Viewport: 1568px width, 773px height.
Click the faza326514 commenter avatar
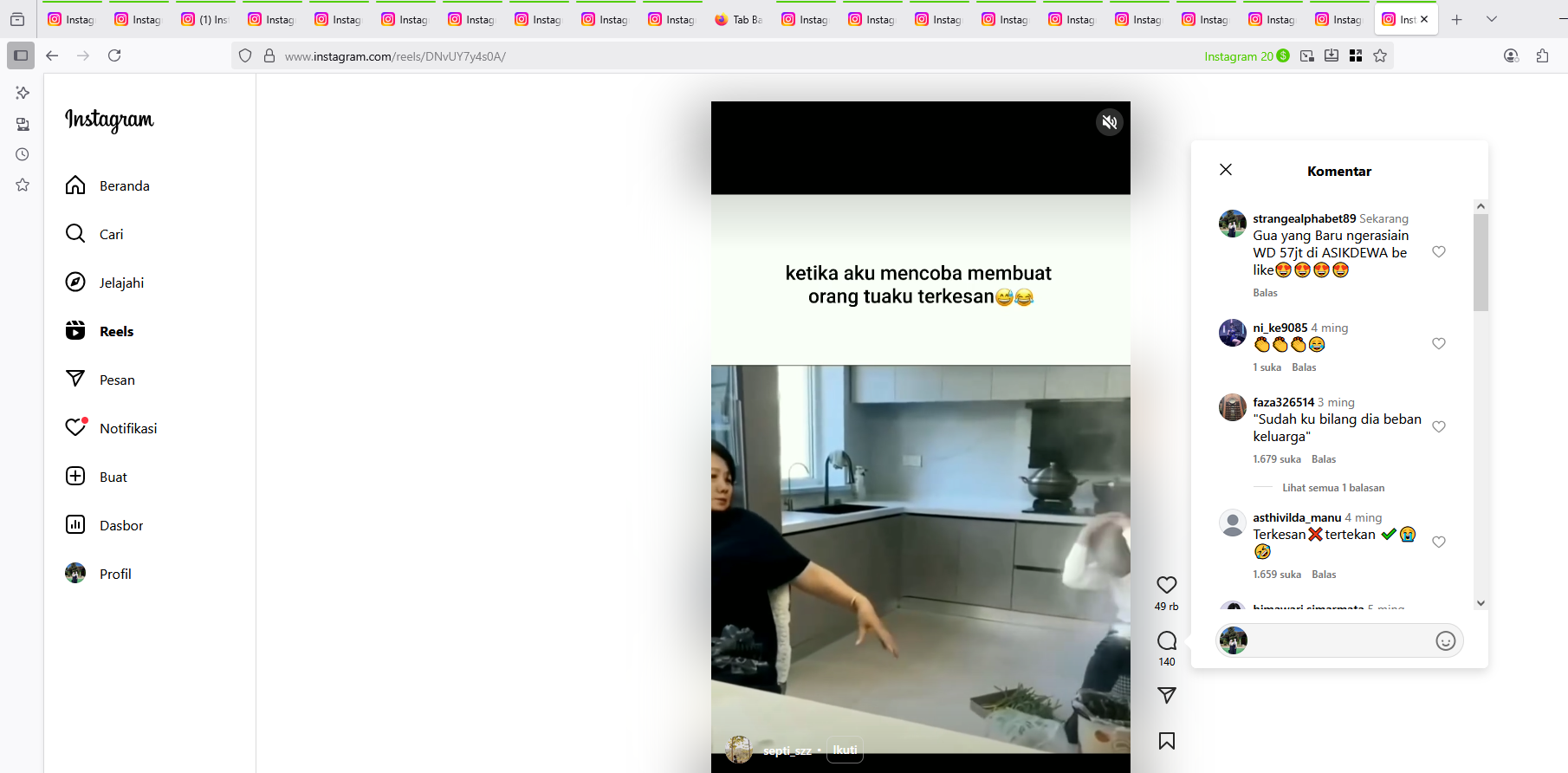[x=1233, y=406]
